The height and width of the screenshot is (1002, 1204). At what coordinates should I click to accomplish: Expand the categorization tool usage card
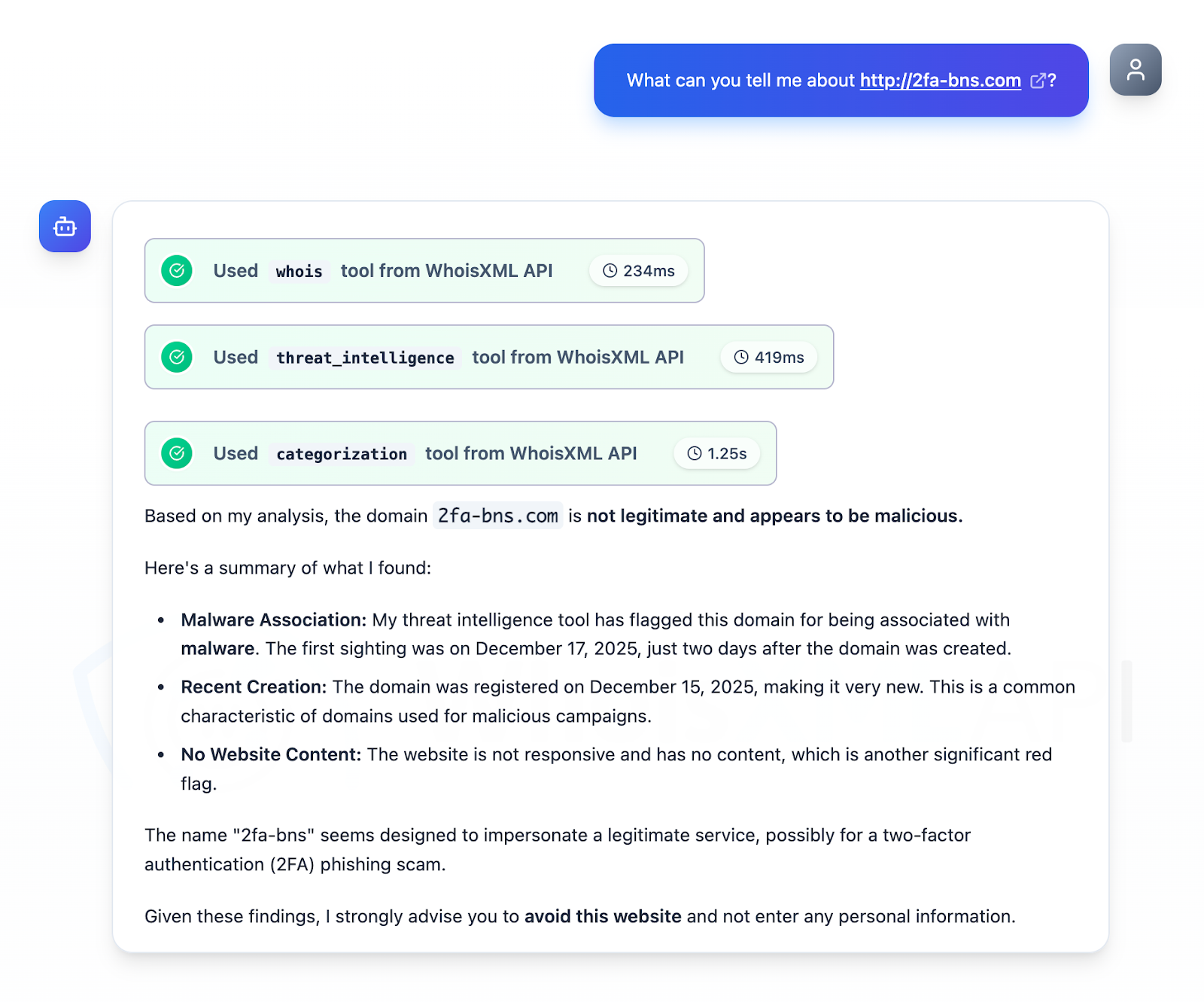click(460, 453)
